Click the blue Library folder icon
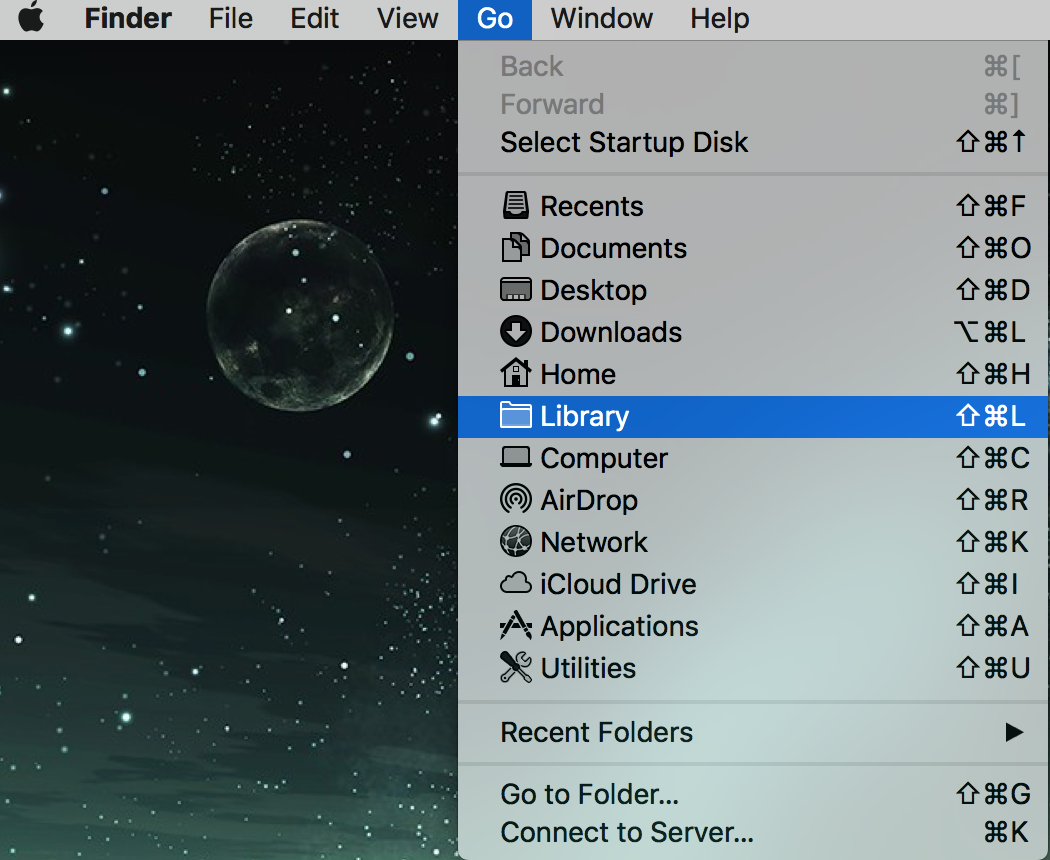 [x=516, y=415]
